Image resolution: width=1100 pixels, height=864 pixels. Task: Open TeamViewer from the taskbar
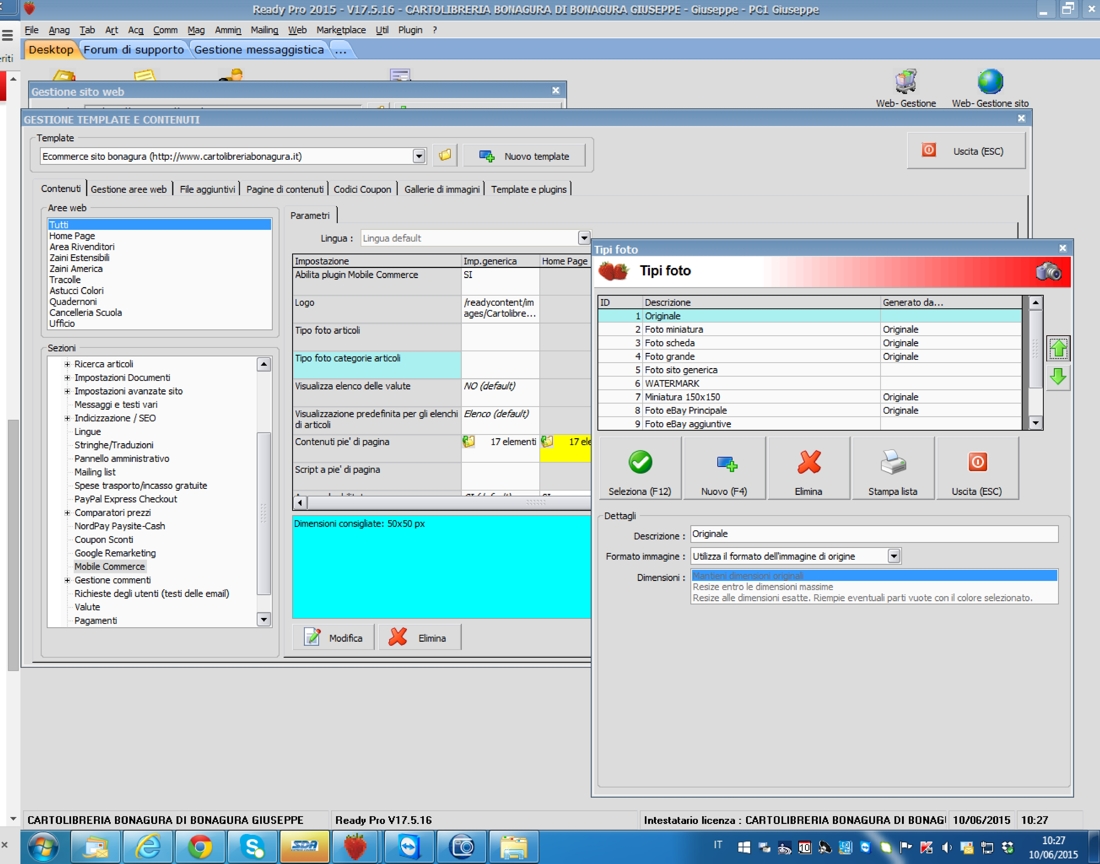409,847
